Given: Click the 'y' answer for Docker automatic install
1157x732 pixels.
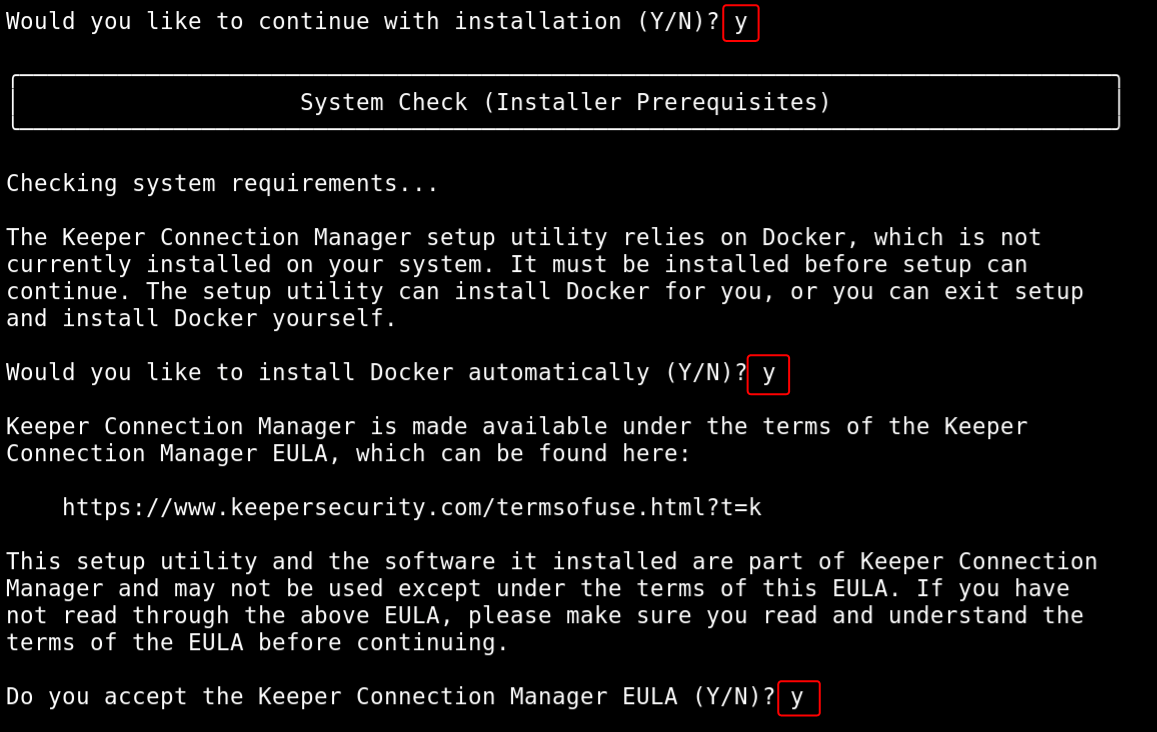Looking at the screenshot, I should point(768,374).
